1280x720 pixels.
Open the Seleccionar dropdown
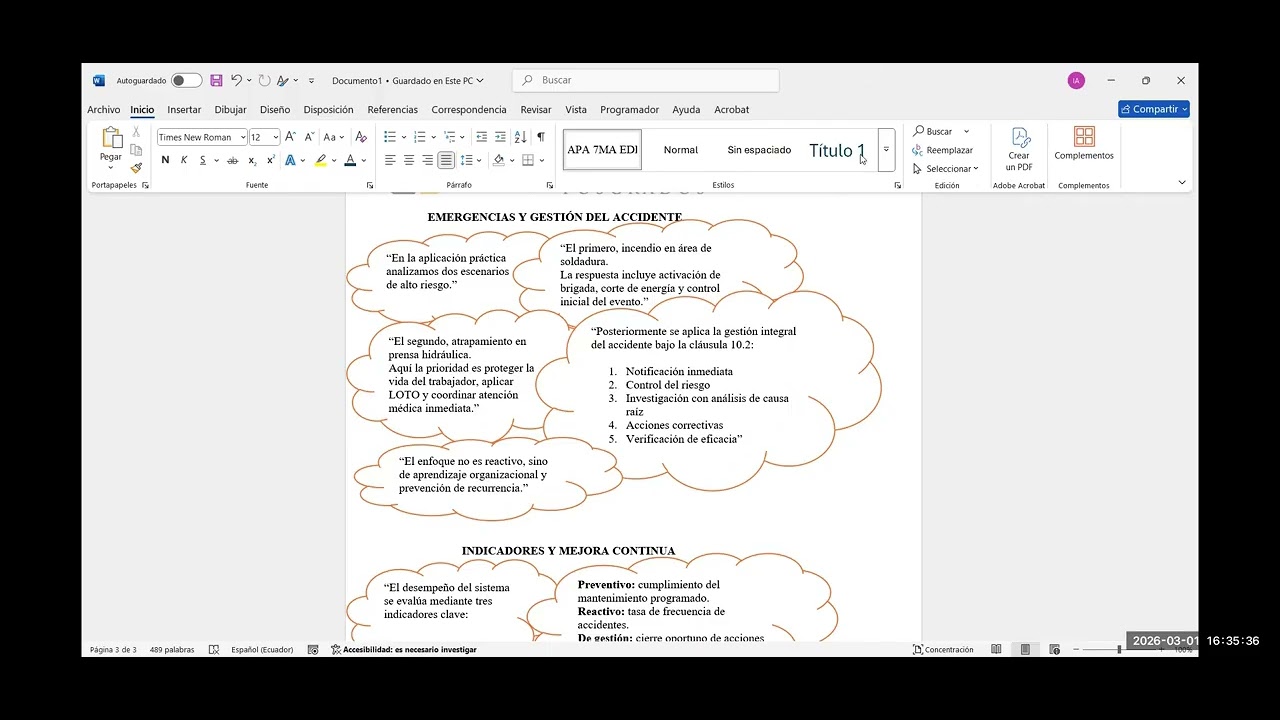(946, 168)
